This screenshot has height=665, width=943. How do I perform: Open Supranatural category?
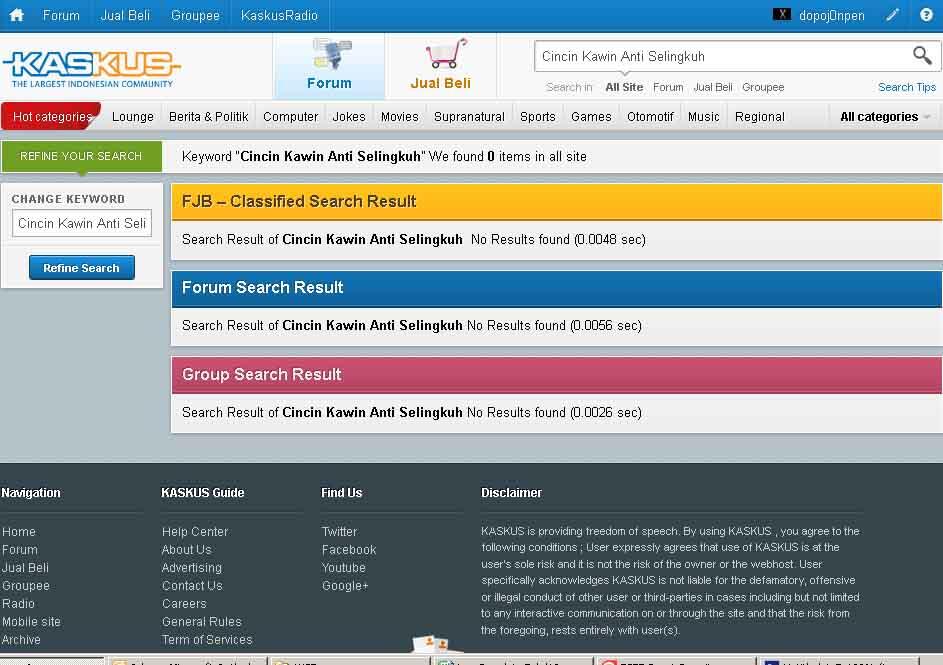click(x=469, y=117)
